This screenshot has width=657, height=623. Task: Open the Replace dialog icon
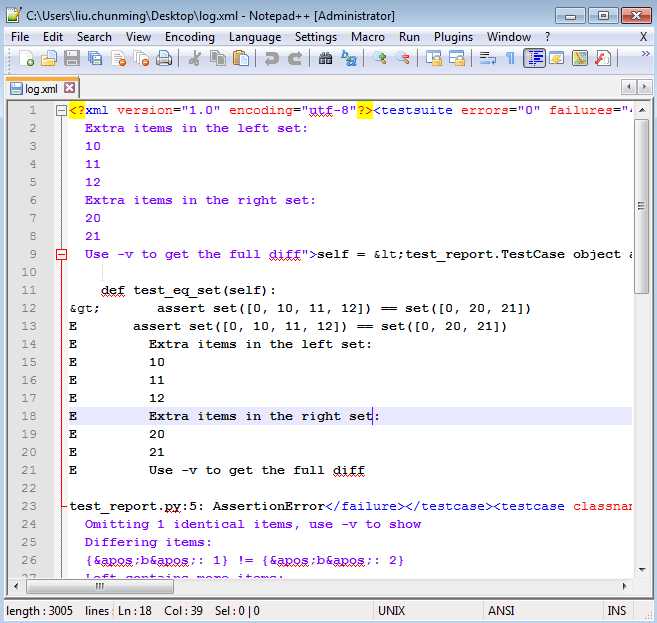tap(349, 58)
